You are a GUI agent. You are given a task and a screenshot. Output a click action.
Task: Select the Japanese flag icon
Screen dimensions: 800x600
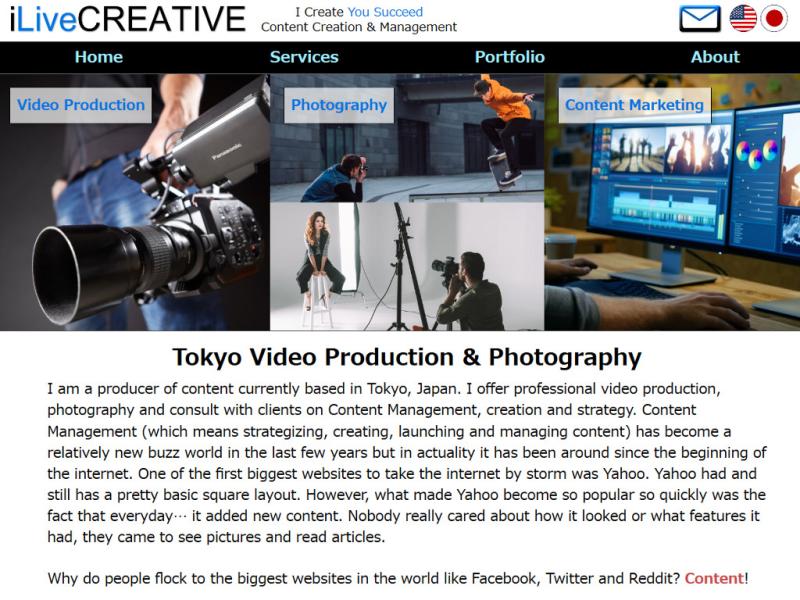774,18
